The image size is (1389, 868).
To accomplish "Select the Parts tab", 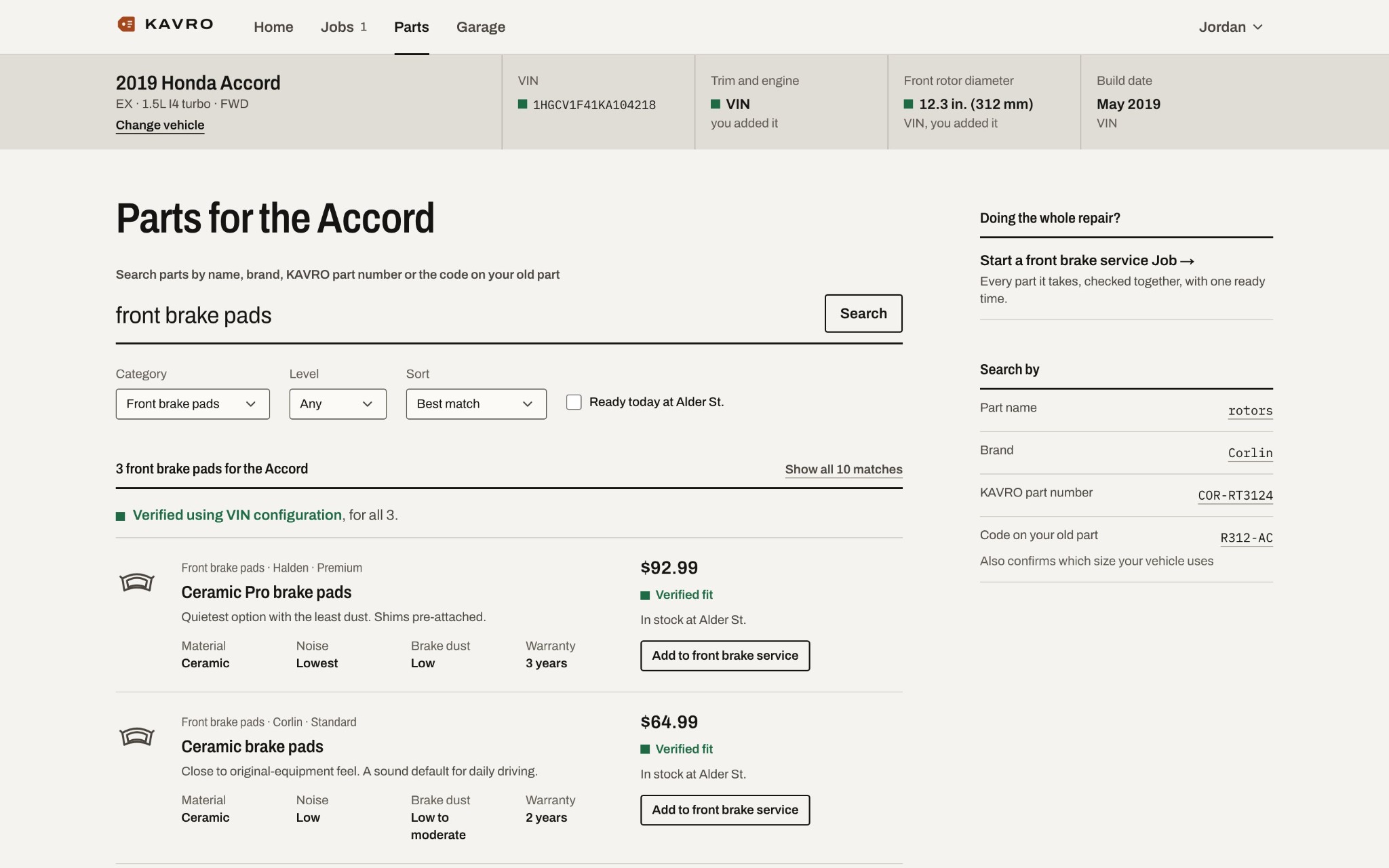I will point(412,27).
